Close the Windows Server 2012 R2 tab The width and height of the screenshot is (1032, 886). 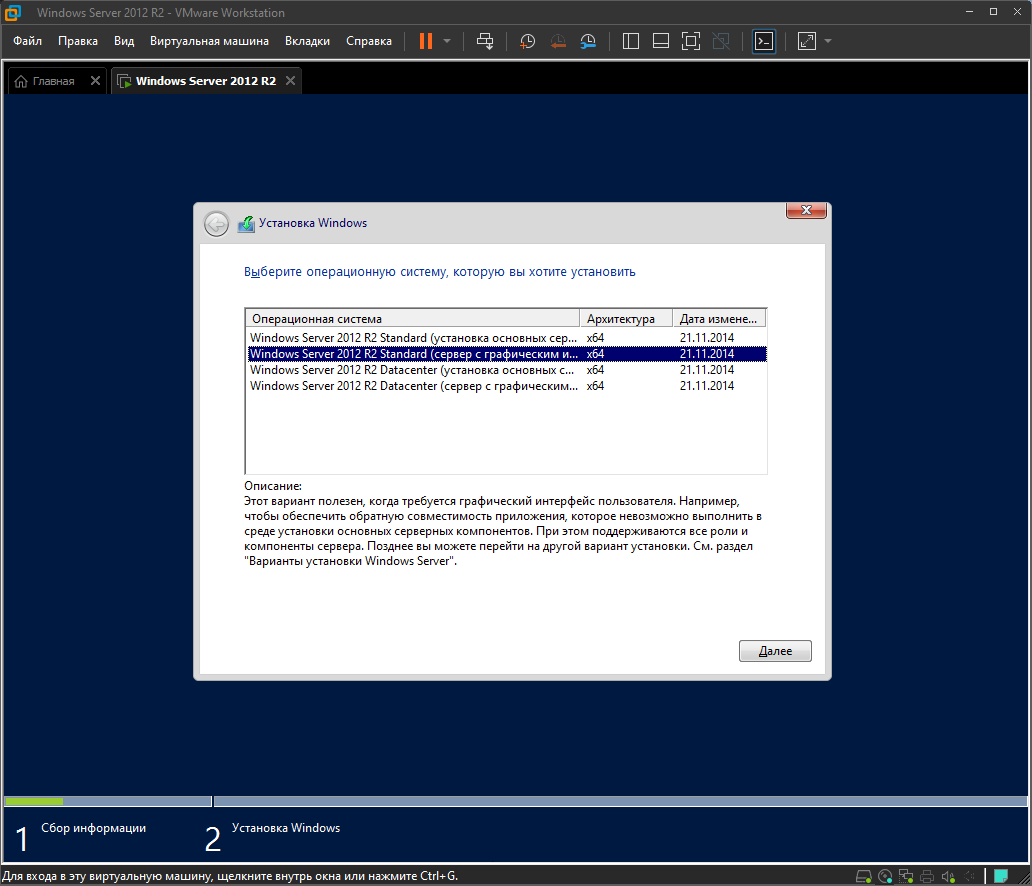(x=290, y=80)
